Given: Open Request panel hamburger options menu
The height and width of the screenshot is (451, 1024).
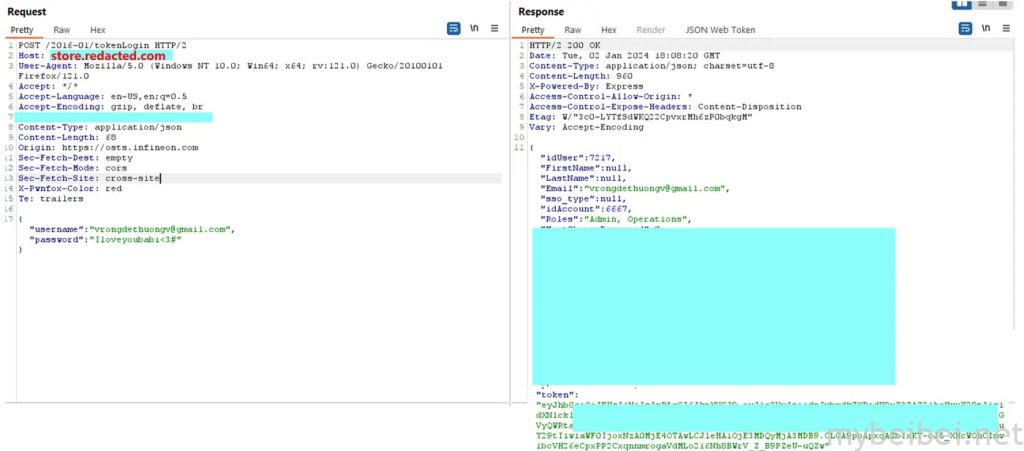Looking at the screenshot, I should click(x=494, y=29).
